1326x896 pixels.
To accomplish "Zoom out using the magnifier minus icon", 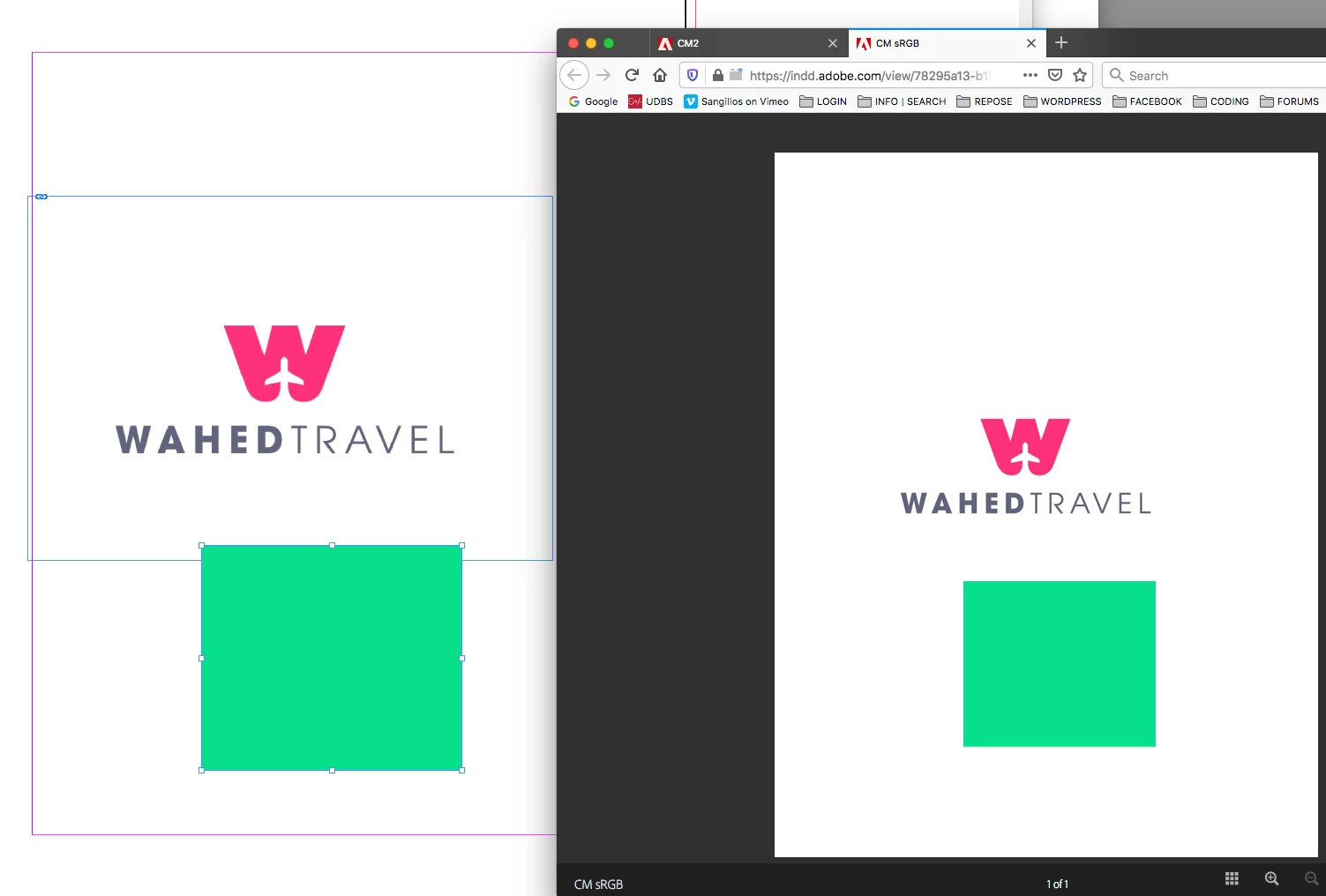I will (1312, 878).
